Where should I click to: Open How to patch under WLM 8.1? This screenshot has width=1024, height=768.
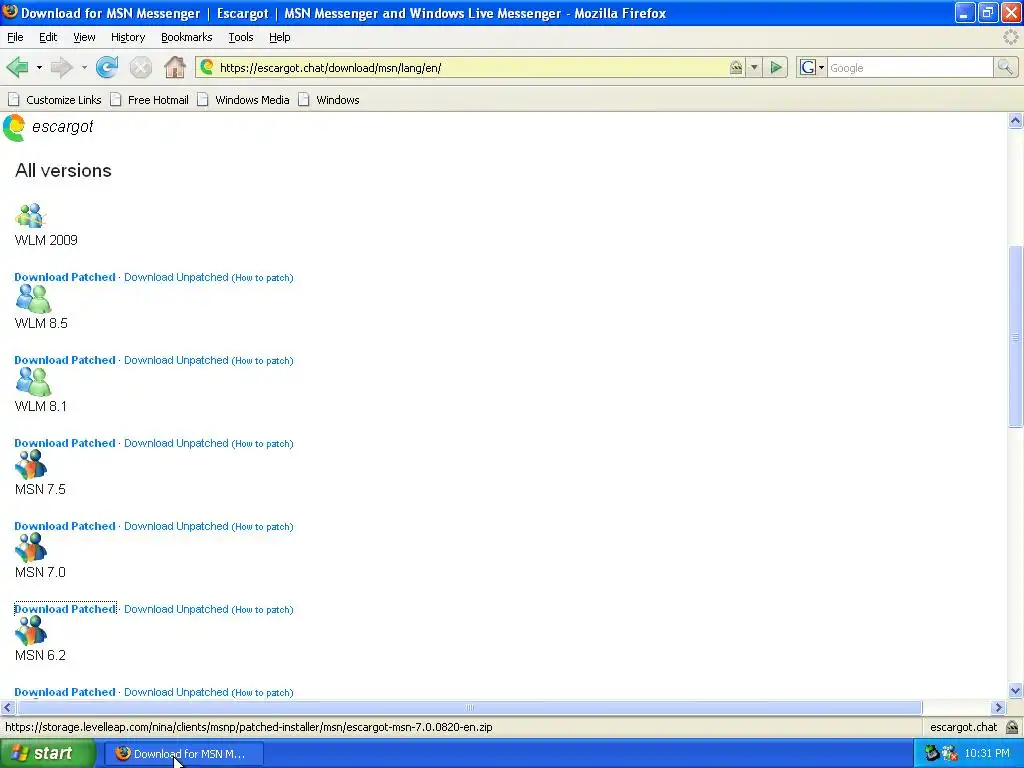[x=263, y=443]
